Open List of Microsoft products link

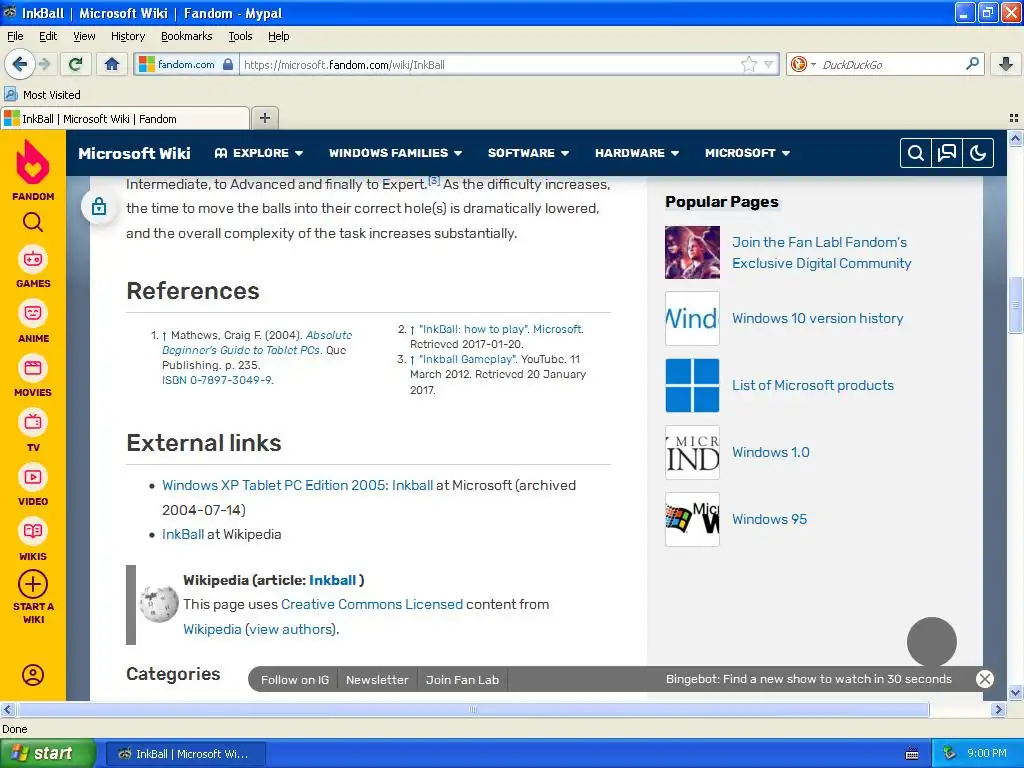point(812,385)
